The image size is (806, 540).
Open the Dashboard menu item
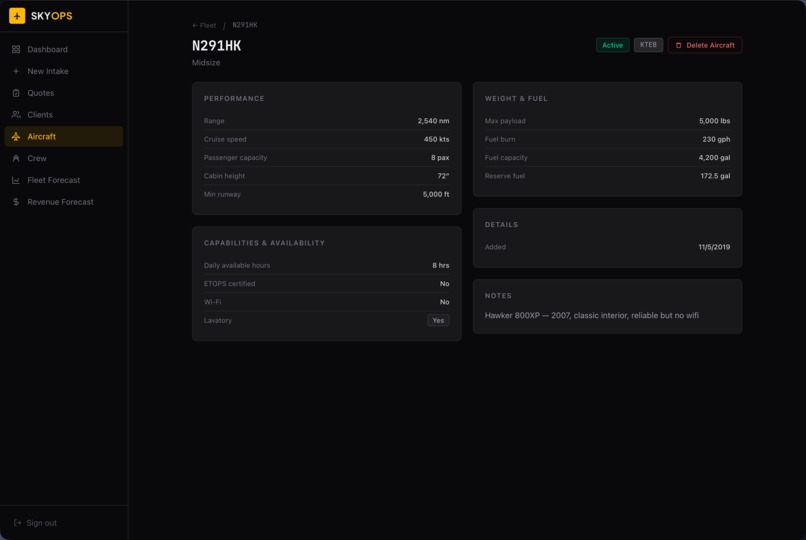[x=64, y=49]
